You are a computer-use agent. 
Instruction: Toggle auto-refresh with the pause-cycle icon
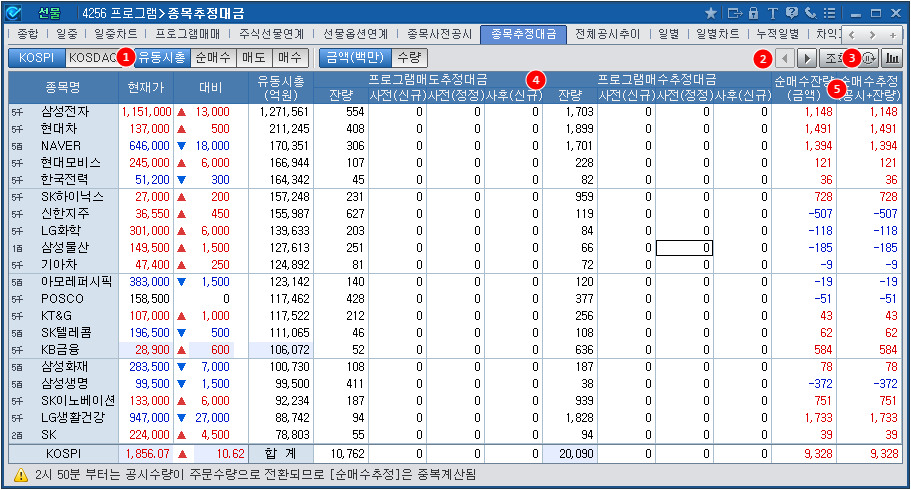click(869, 58)
